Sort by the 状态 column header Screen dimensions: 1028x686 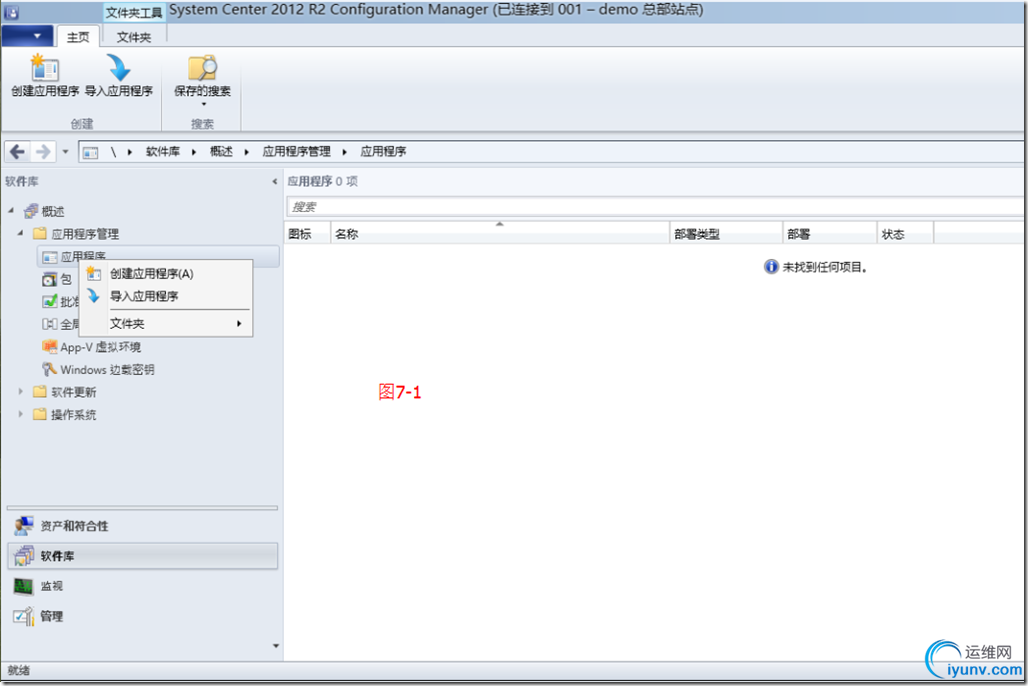(905, 234)
